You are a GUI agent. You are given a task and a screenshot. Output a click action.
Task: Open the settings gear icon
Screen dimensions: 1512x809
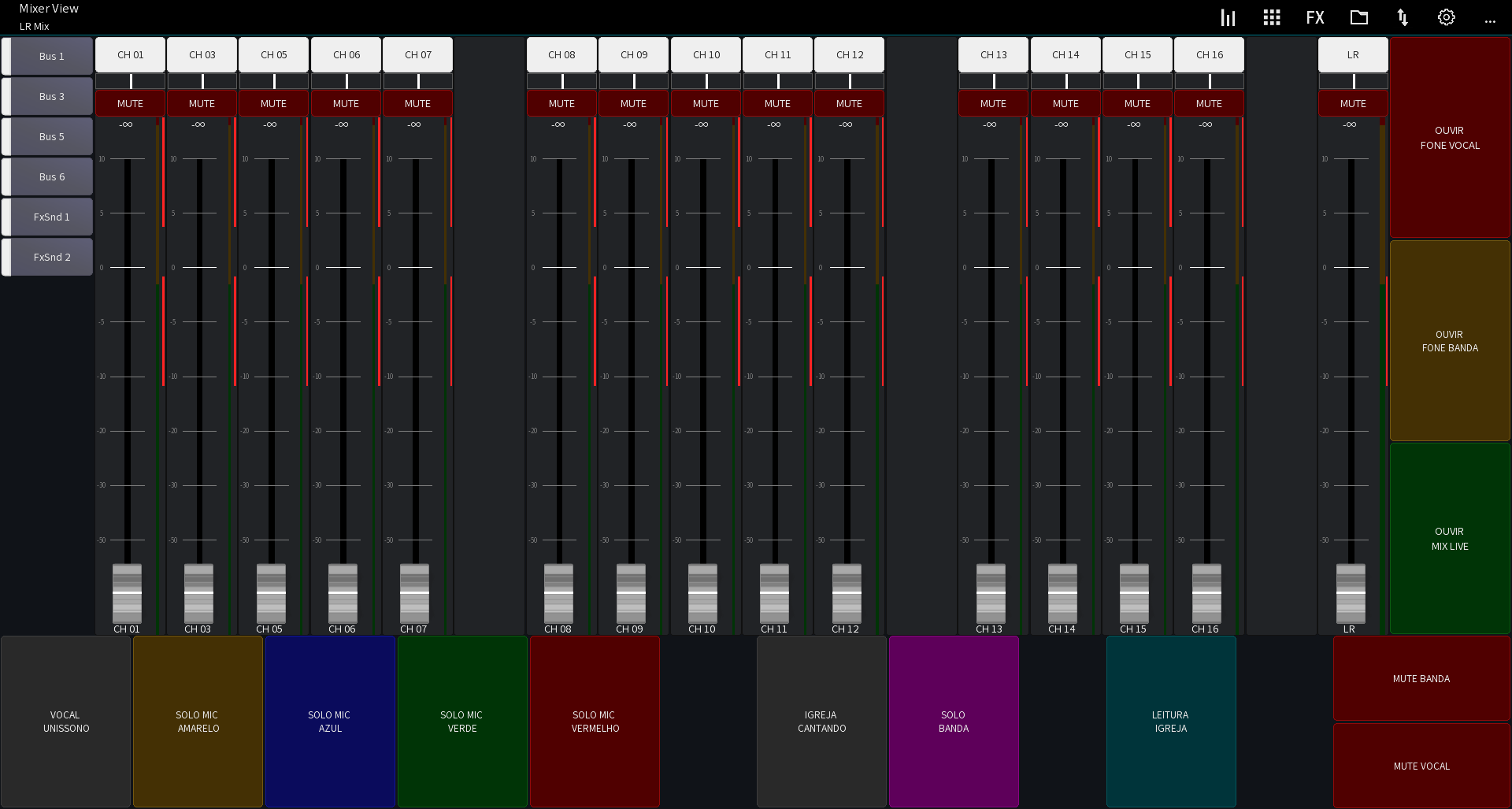(1446, 17)
